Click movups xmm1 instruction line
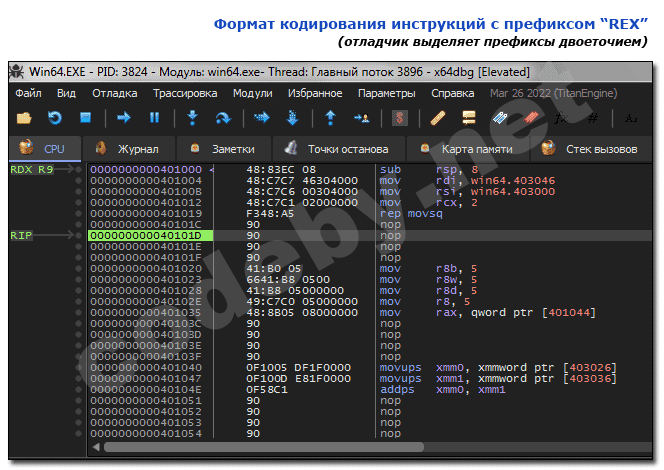Screen dimensions: 664x470 (498, 379)
